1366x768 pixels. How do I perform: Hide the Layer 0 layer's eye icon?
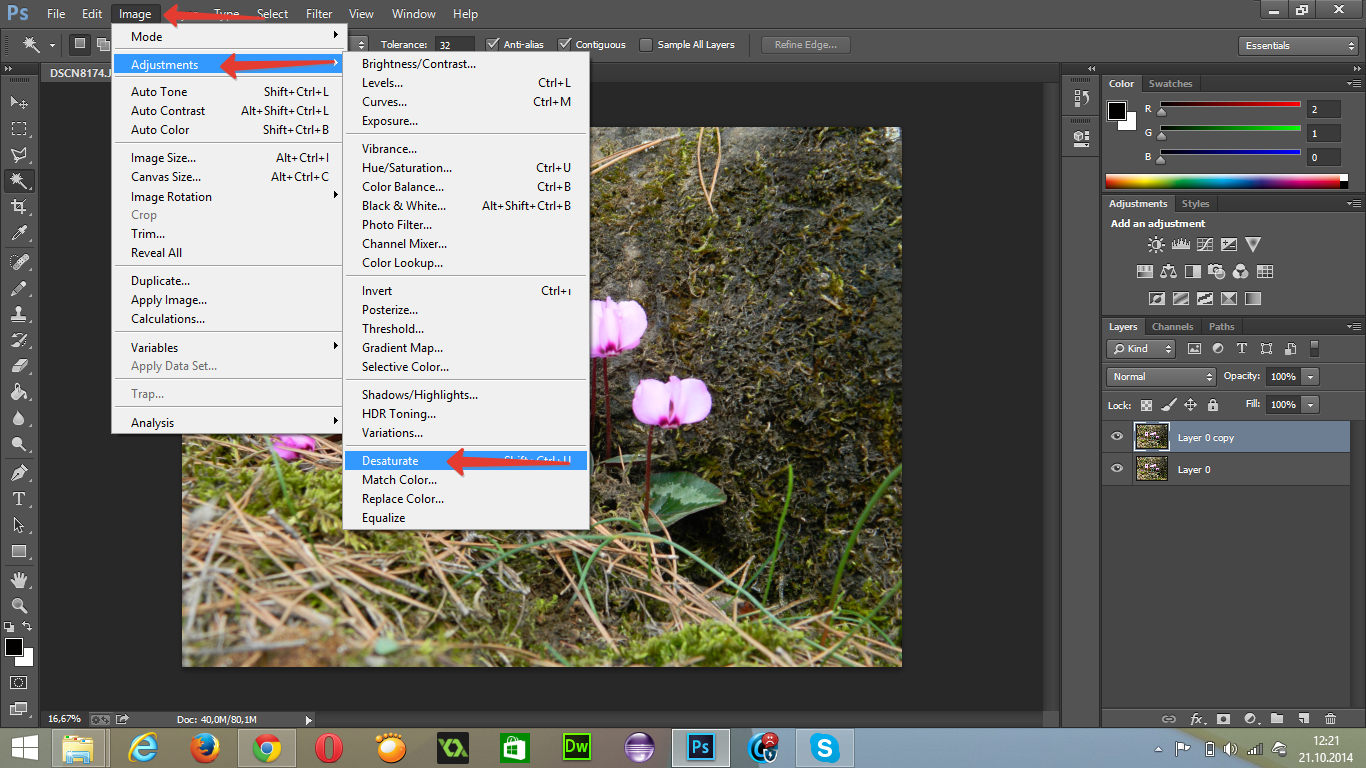(x=1117, y=469)
